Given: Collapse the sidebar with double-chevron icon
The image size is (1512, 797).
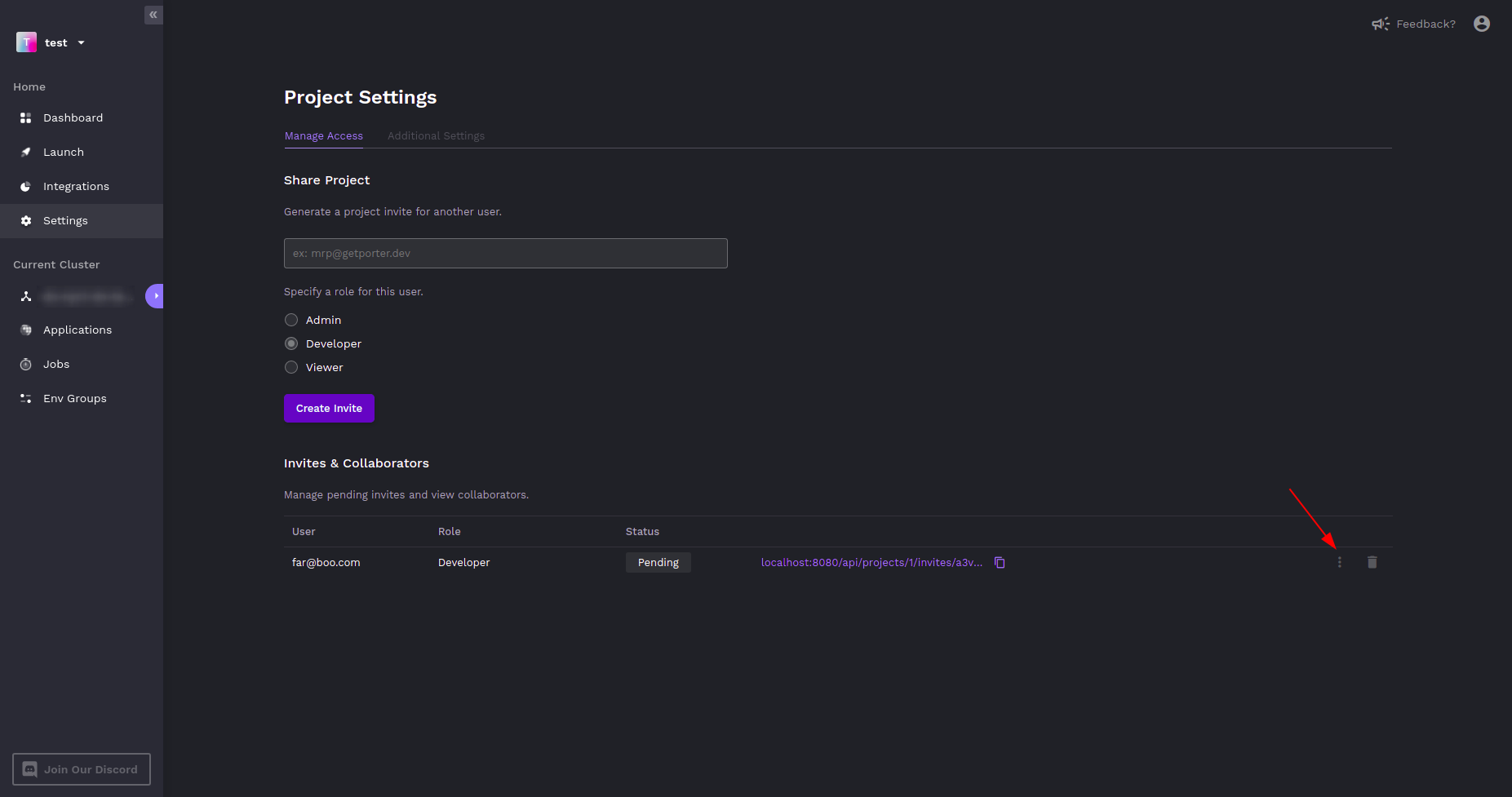Looking at the screenshot, I should [153, 15].
